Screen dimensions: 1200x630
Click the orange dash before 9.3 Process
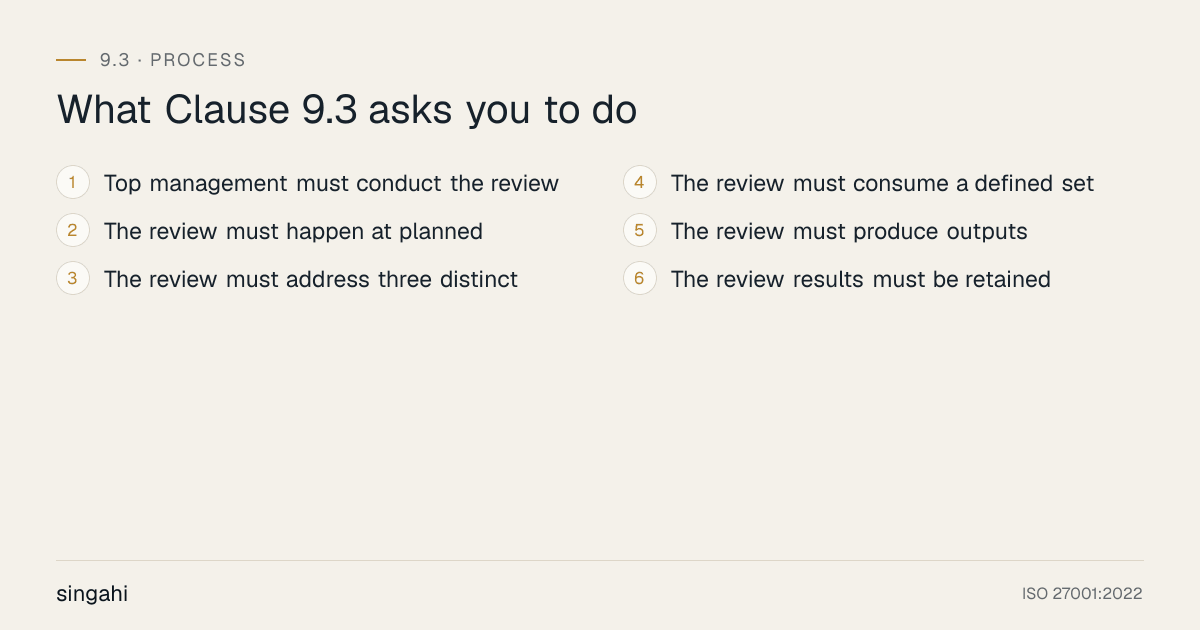click(71, 60)
